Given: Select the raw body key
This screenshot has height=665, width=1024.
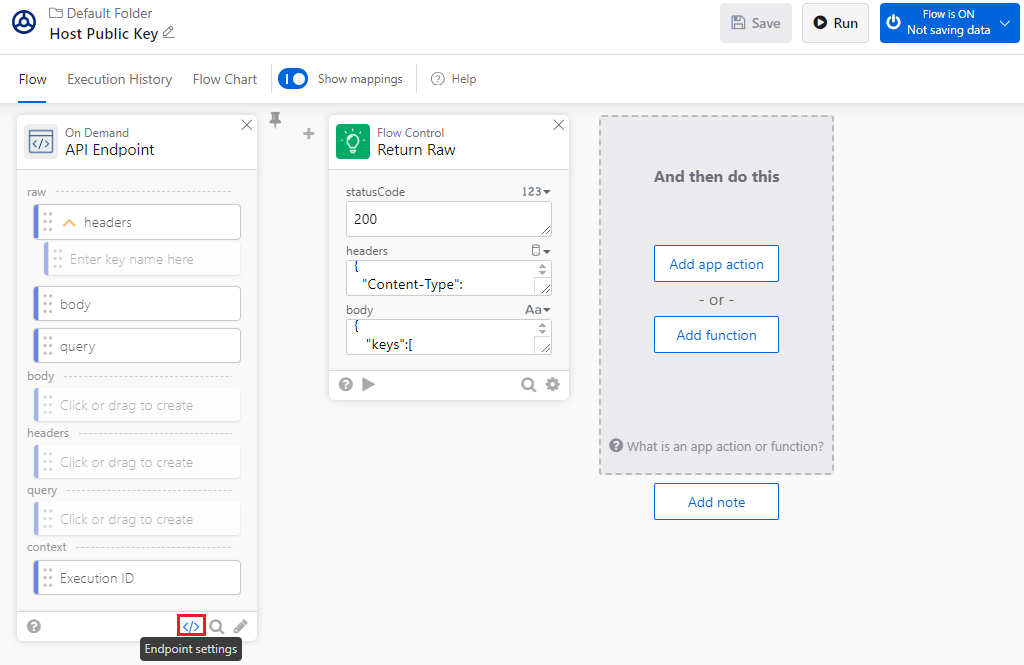Looking at the screenshot, I should pos(137,304).
